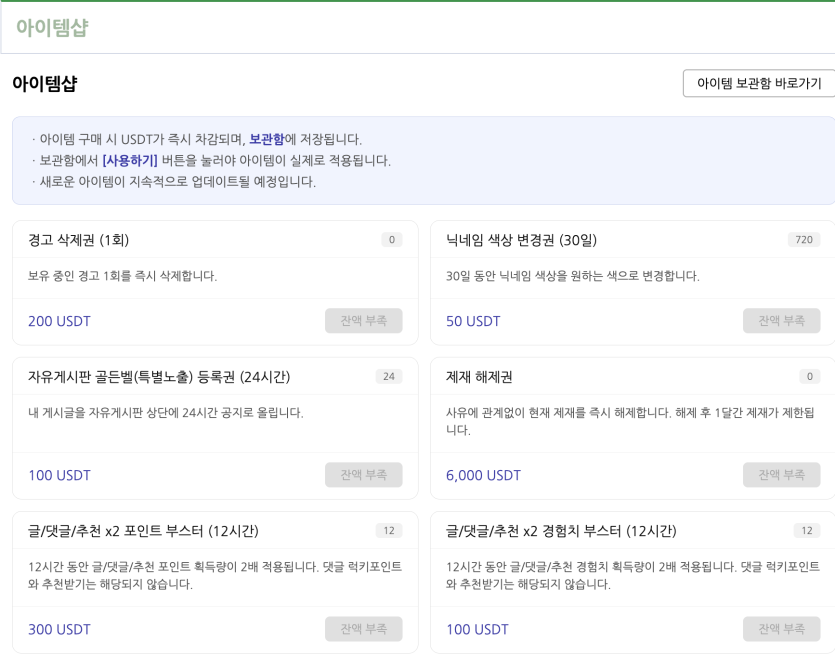This screenshot has width=835, height=655.
Task: Select the 제재 해제권 title
Action: pyautogui.click(x=479, y=377)
